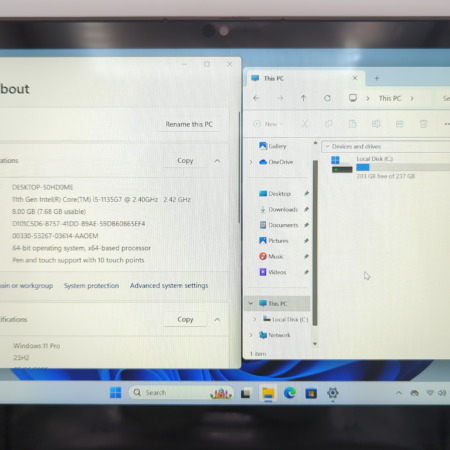Go up one folder level in File Explorer
The width and height of the screenshot is (450, 450).
pos(303,98)
